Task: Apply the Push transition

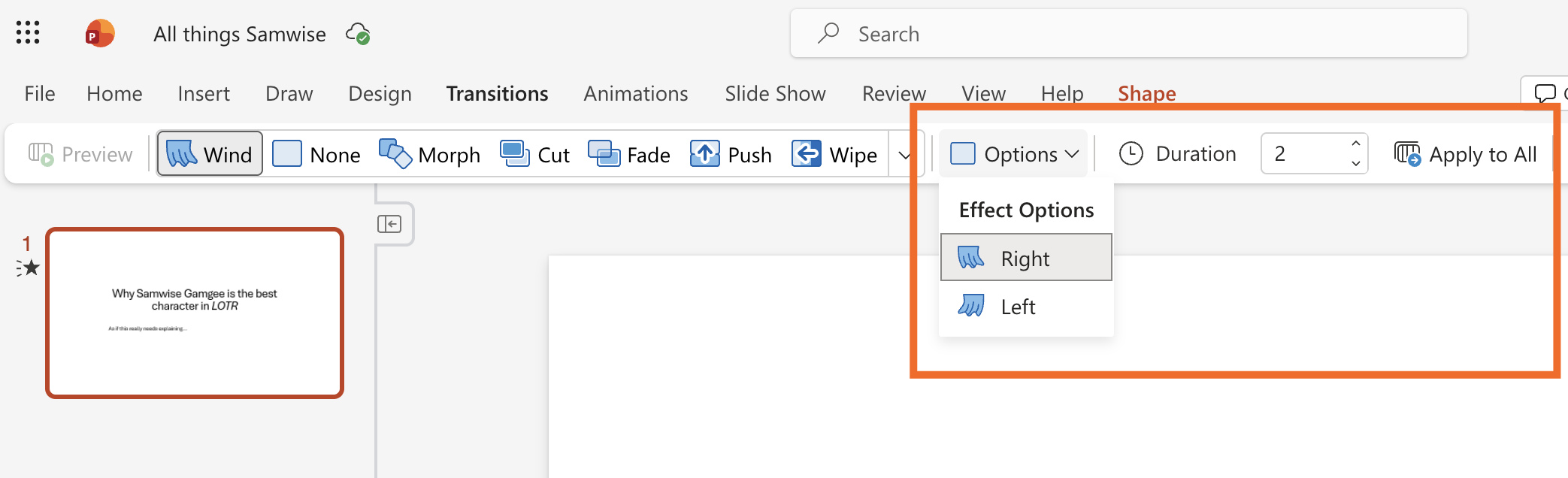Action: point(731,154)
